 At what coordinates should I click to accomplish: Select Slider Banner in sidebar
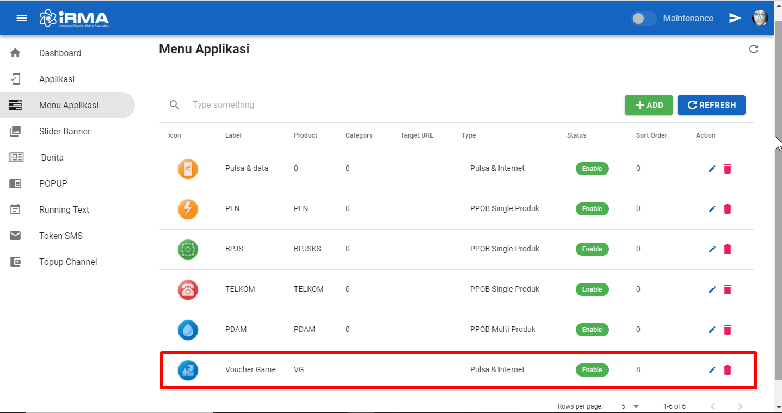pyautogui.click(x=64, y=131)
